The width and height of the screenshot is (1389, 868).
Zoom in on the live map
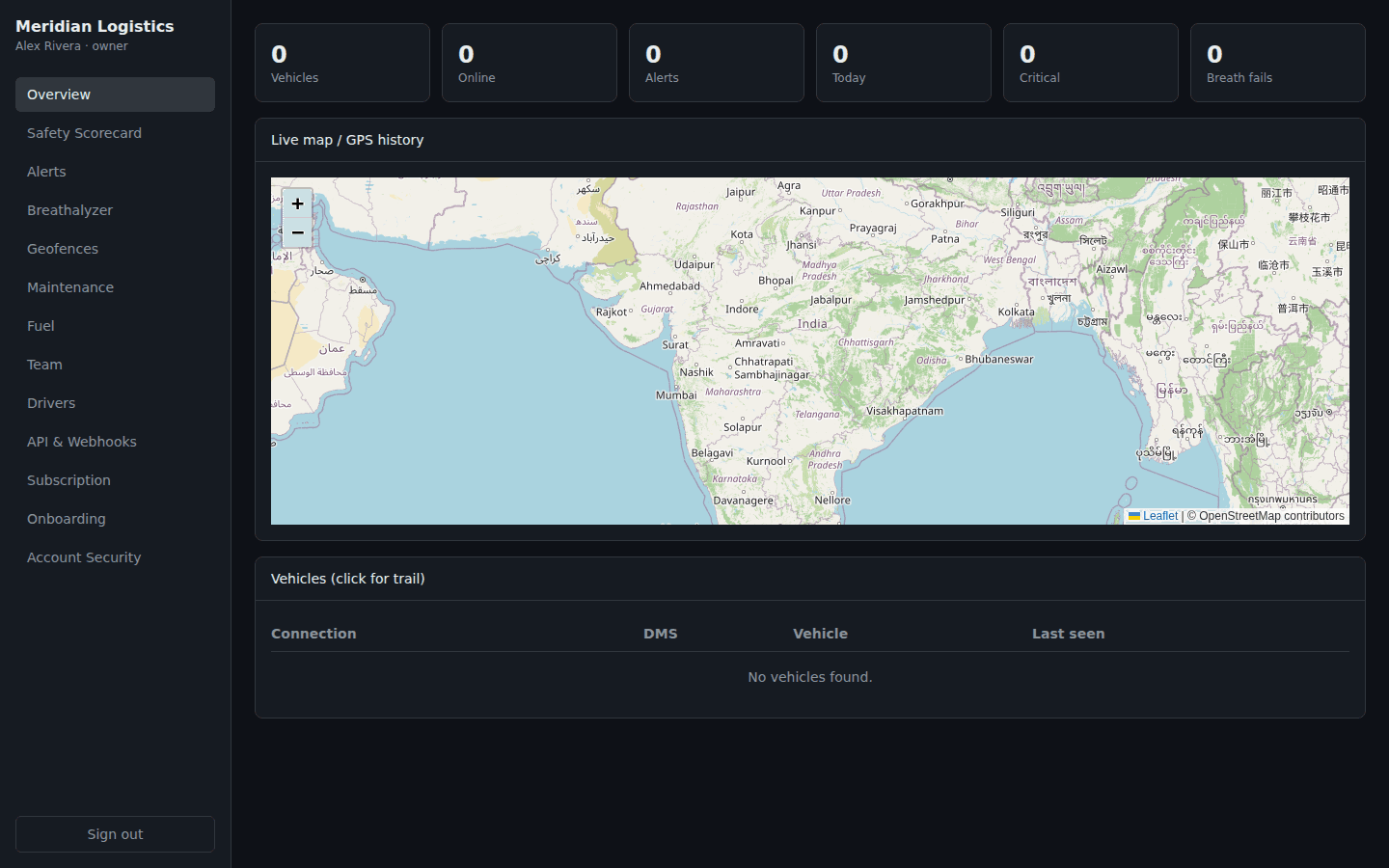(x=297, y=203)
